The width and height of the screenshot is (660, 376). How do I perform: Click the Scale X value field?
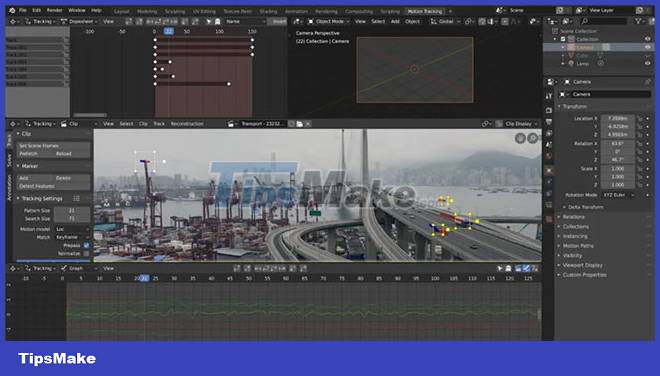pos(617,168)
